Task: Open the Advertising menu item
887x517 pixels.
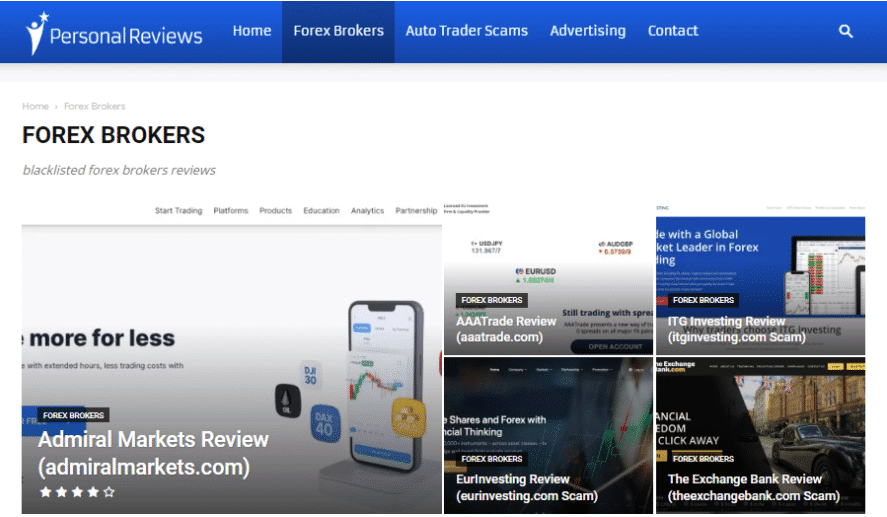Action: point(587,31)
